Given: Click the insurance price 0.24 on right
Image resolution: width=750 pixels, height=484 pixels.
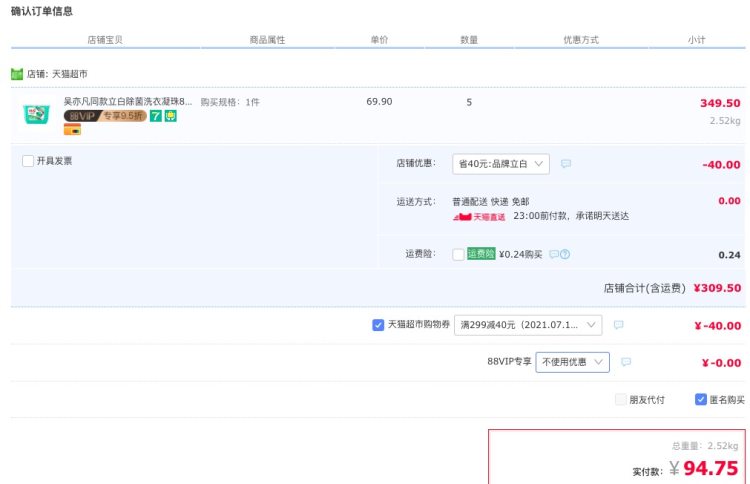Looking at the screenshot, I should [x=729, y=255].
